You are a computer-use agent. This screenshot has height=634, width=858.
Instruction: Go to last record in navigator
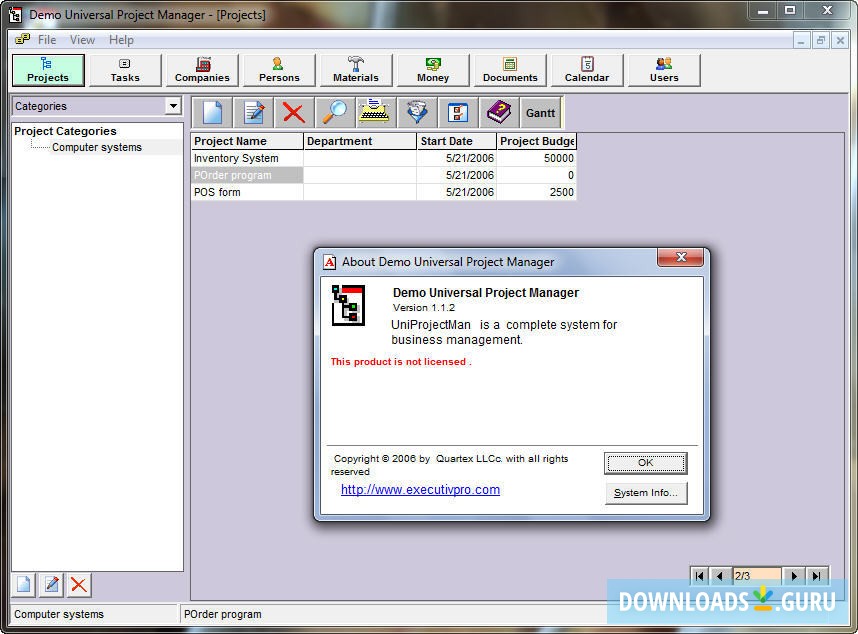pos(816,575)
